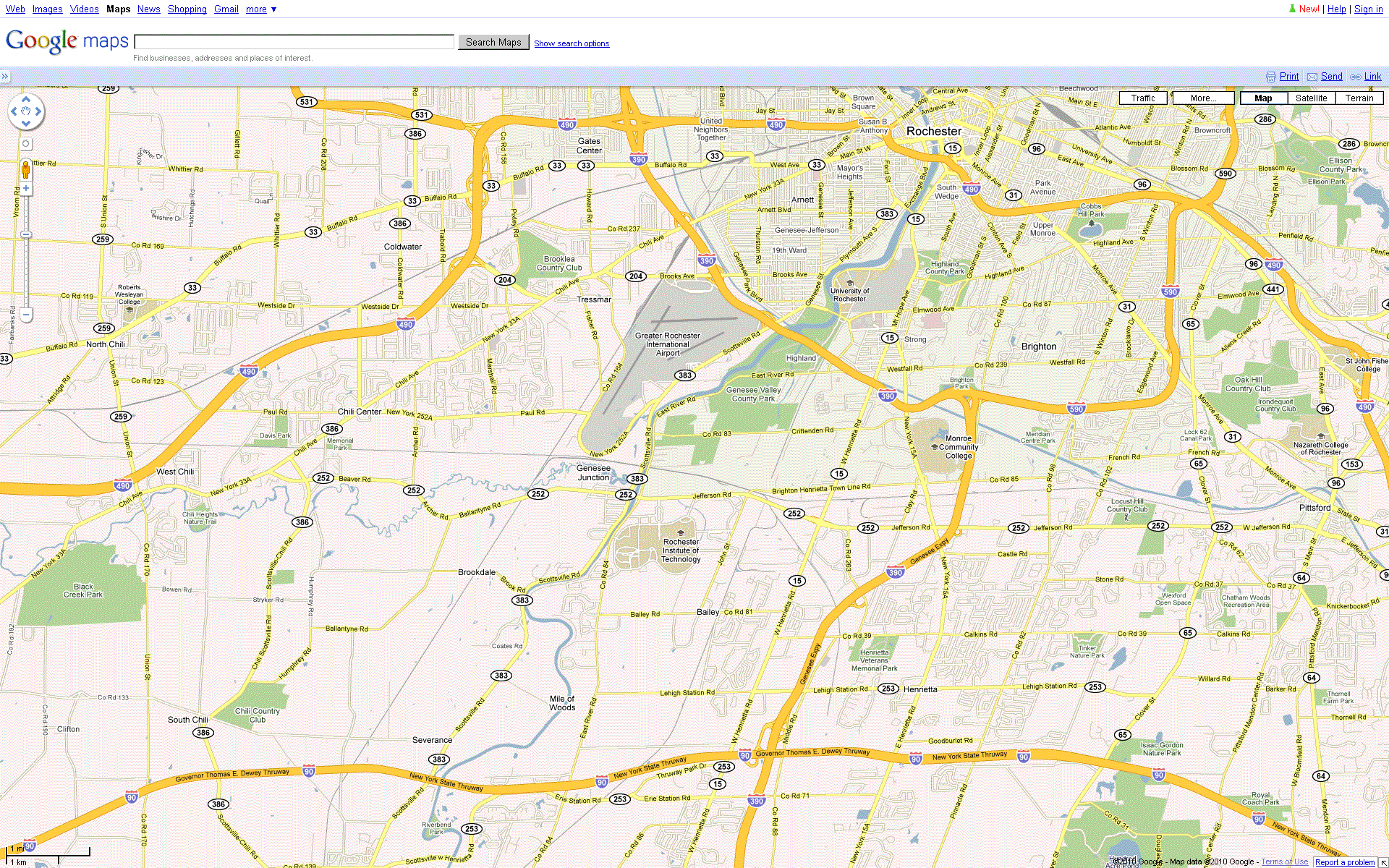Expand the left side panel with the double-chevron
The width and height of the screenshot is (1389, 868).
tap(5, 77)
